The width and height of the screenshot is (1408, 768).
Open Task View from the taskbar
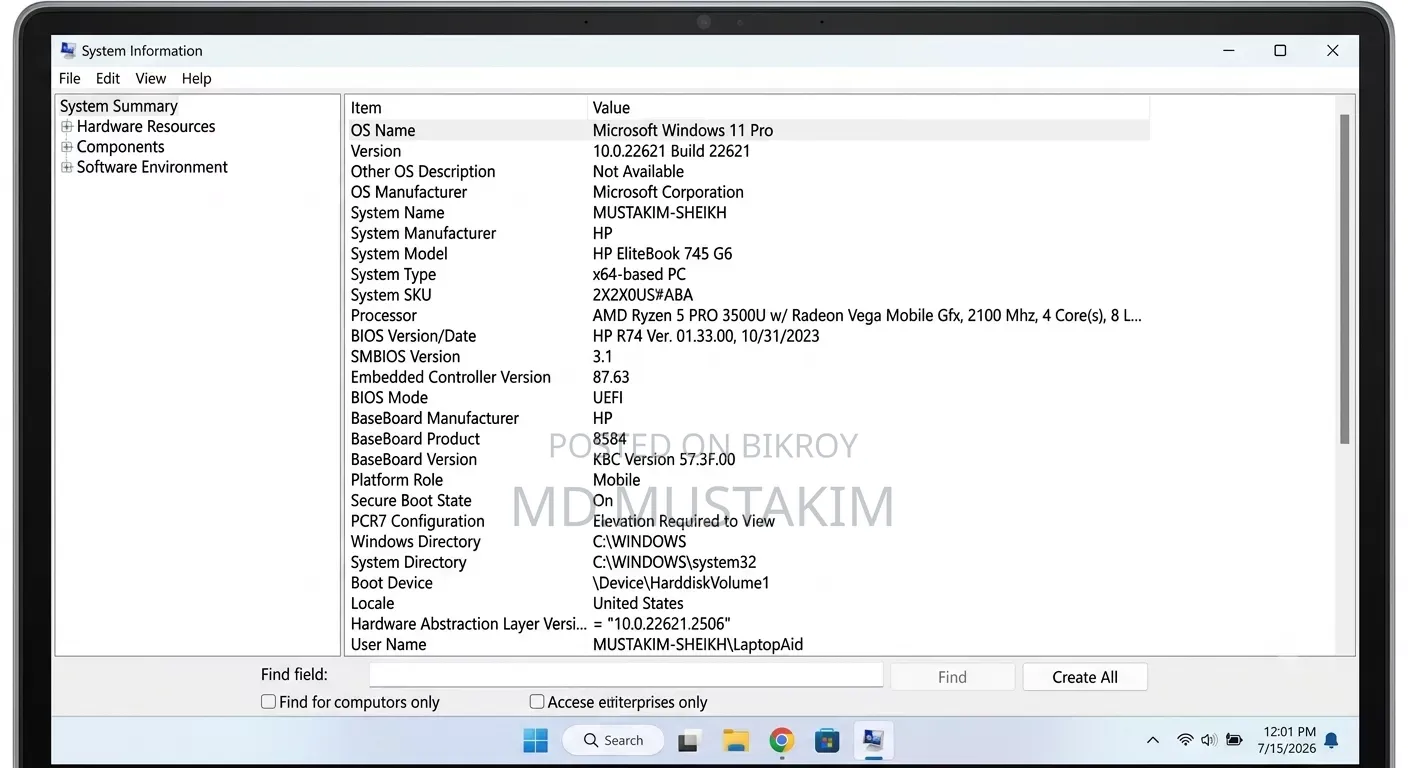(x=687, y=741)
